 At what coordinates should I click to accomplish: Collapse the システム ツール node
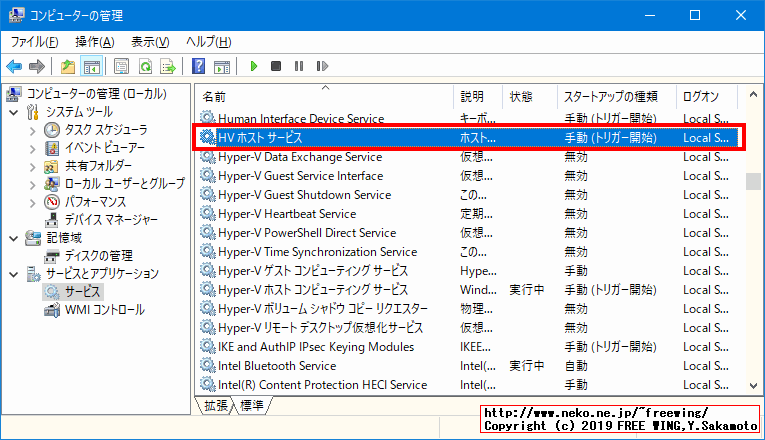pyautogui.click(x=14, y=112)
